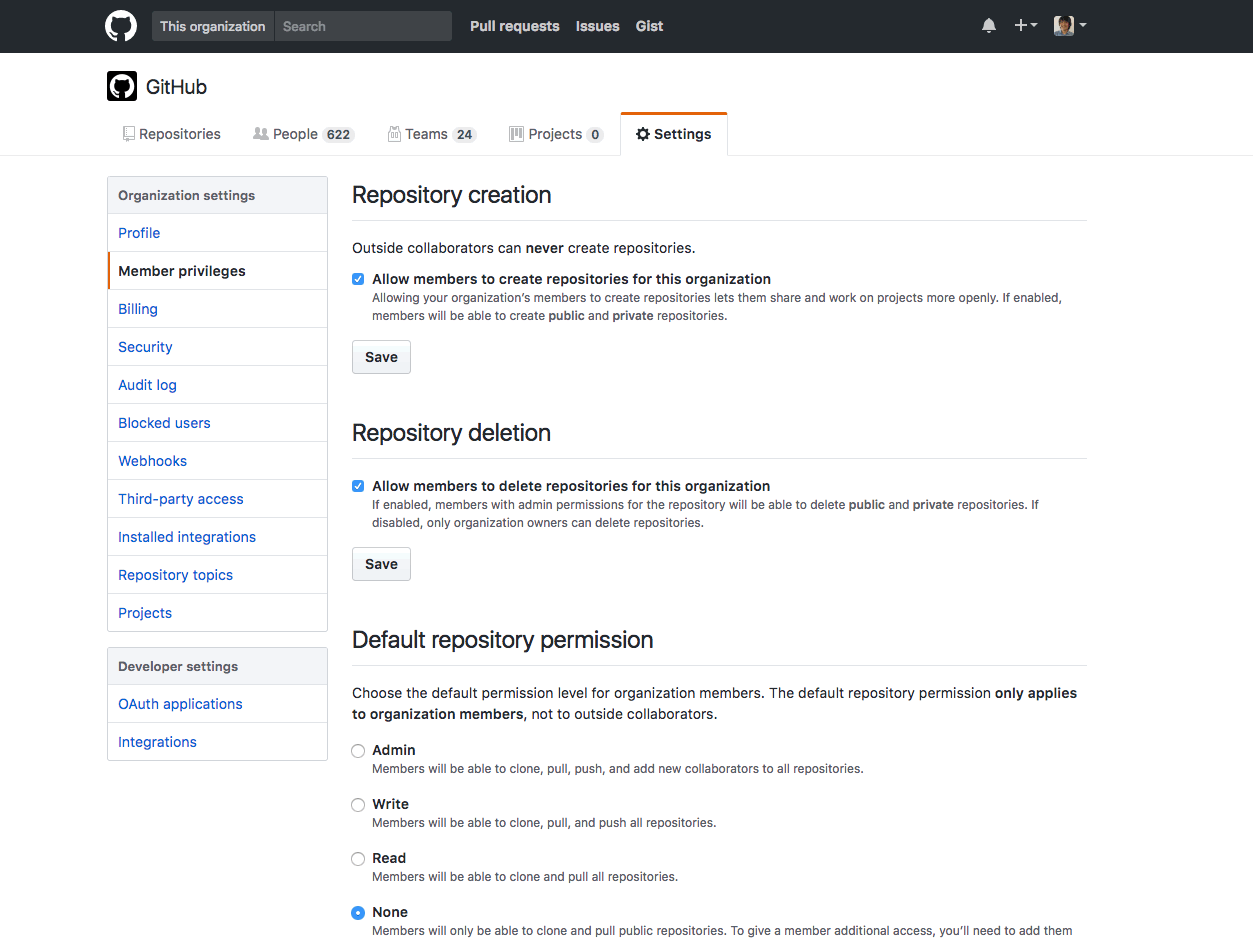Toggle Allow members to delete repositories checkbox

pos(358,486)
